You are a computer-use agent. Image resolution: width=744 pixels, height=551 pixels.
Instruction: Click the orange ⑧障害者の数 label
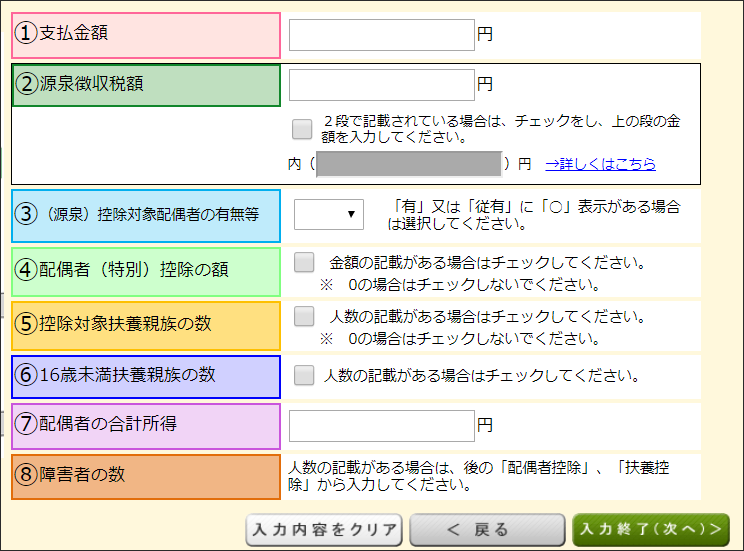(146, 476)
